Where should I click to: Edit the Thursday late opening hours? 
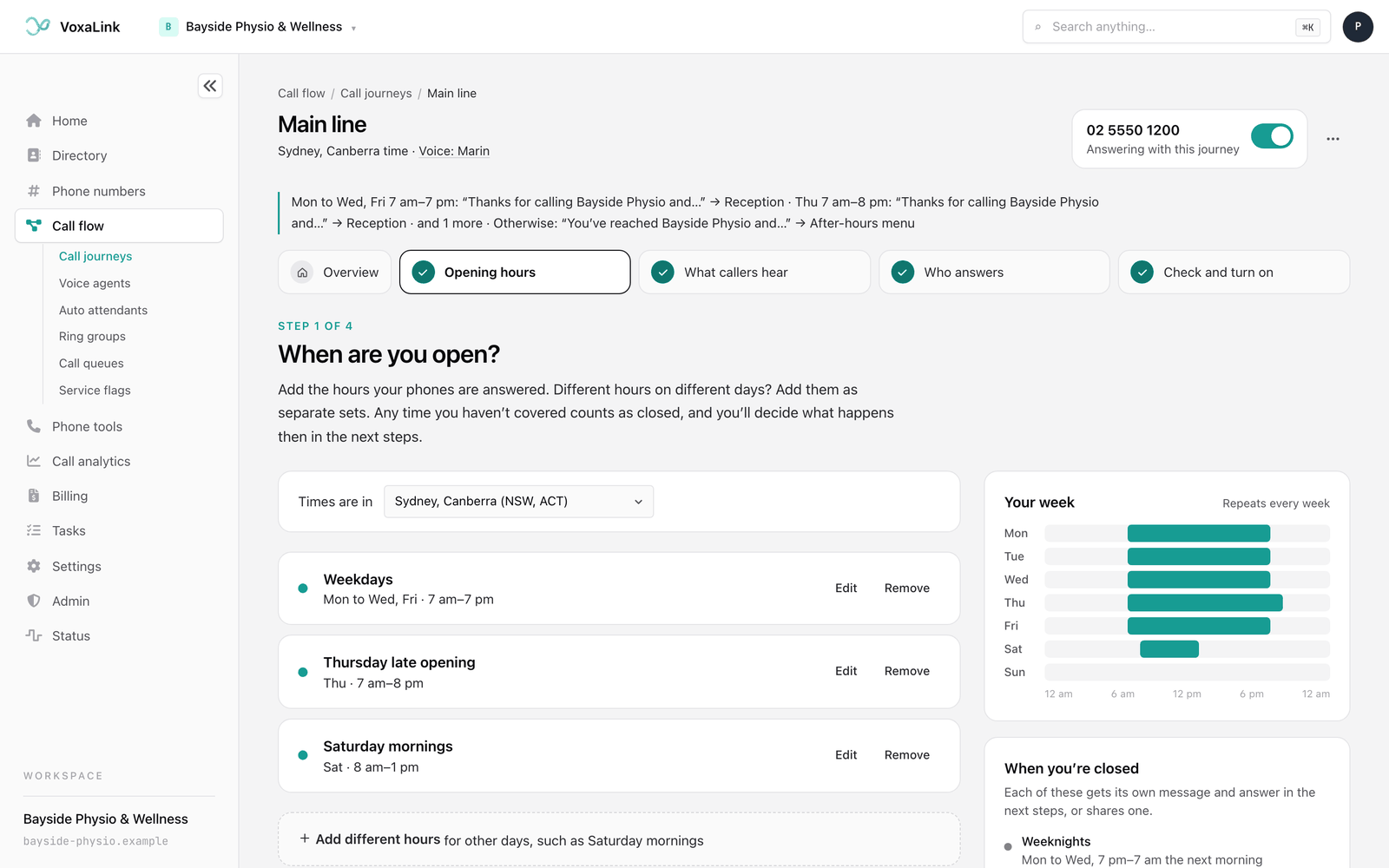coord(846,672)
